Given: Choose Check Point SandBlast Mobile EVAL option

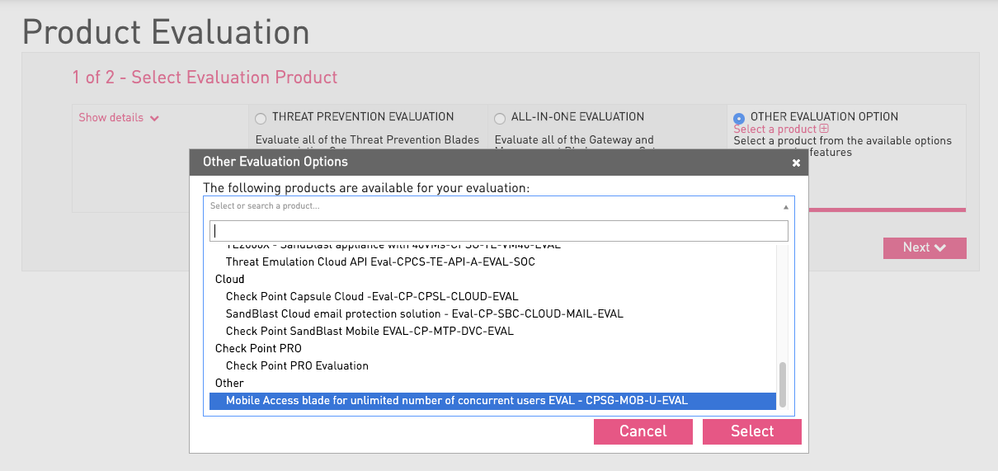Looking at the screenshot, I should [x=493, y=331].
